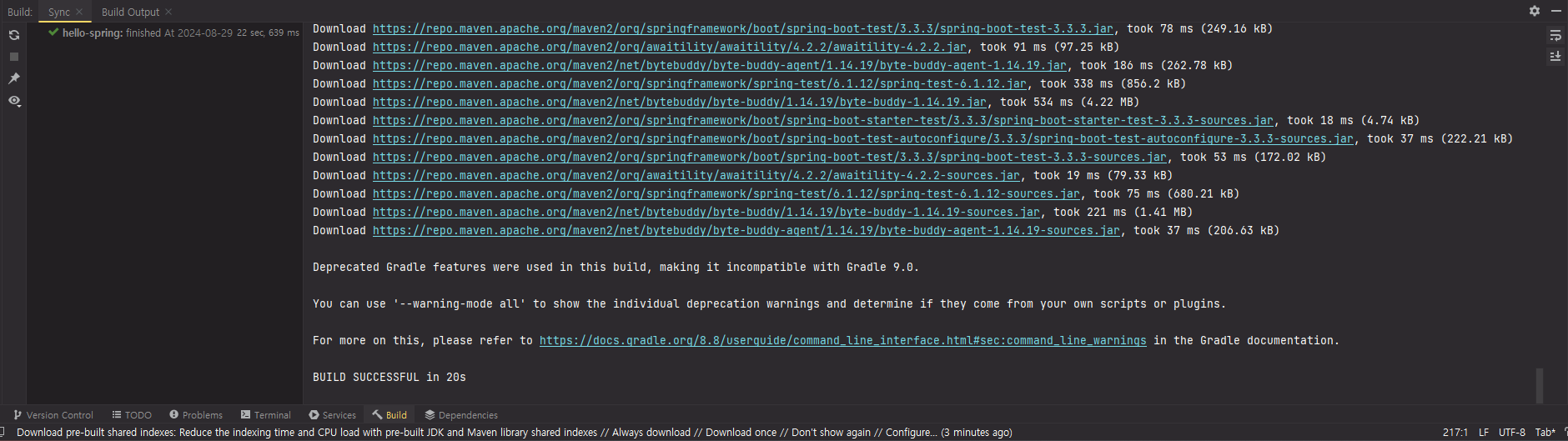Open the TODO tool window
The height and width of the screenshot is (441, 1568).
click(x=132, y=414)
